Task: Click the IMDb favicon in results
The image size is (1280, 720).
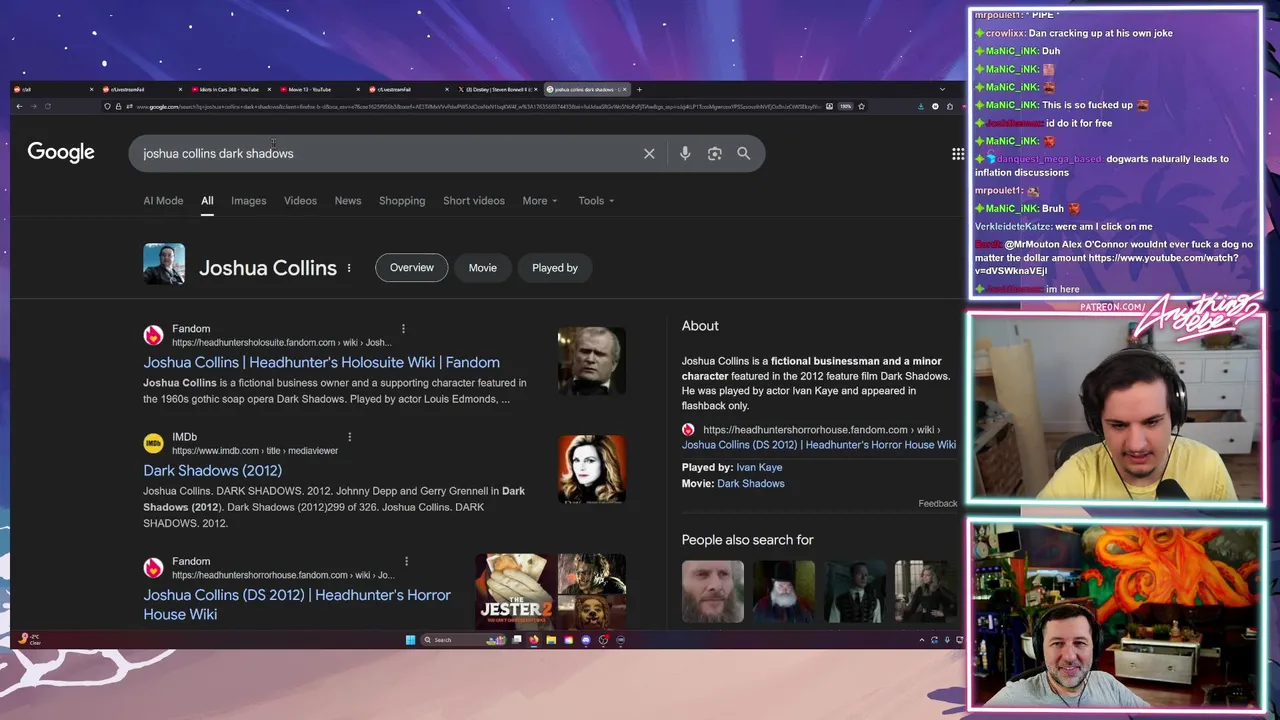Action: click(x=153, y=443)
